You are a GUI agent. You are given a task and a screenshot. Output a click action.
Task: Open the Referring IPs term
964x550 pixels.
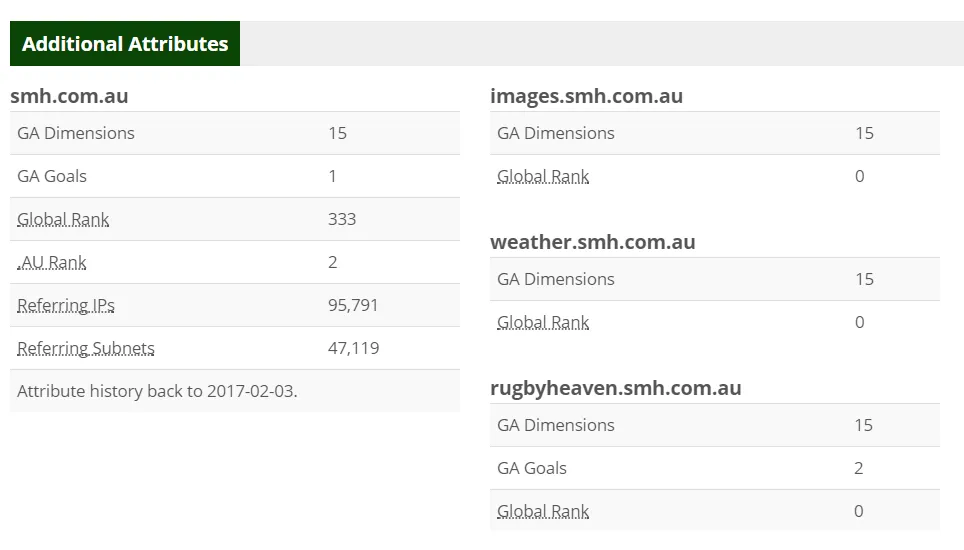pyautogui.click(x=66, y=305)
